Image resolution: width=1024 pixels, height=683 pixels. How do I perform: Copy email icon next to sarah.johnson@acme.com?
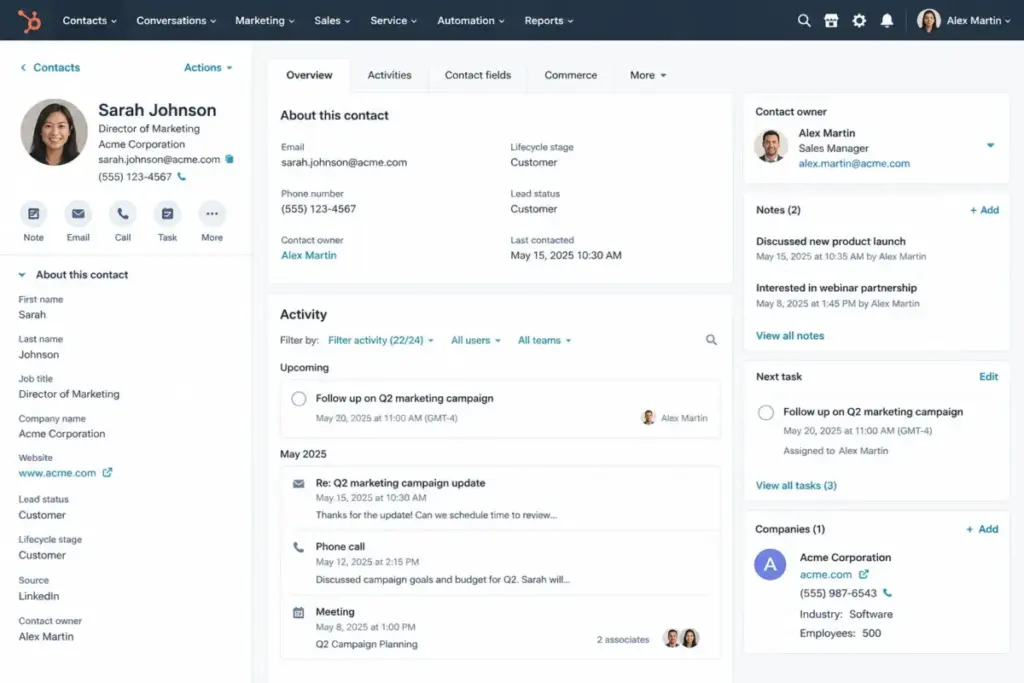click(x=229, y=159)
